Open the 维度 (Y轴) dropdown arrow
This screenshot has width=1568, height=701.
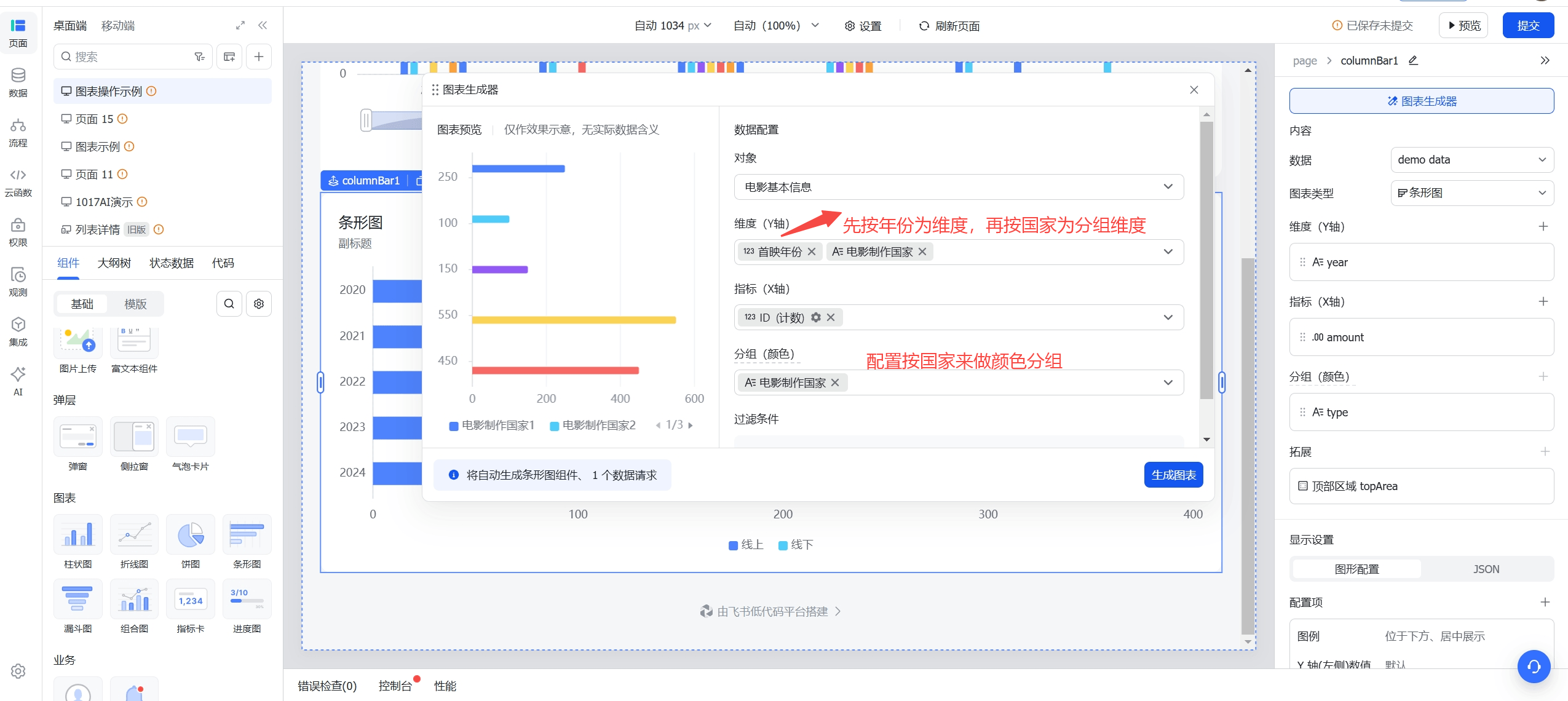point(1168,251)
